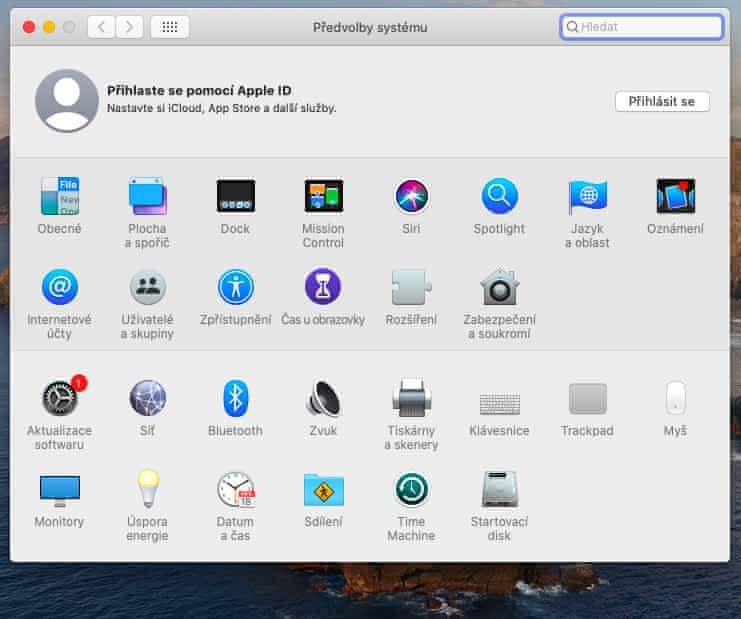Open Time Machine settings
The height and width of the screenshot is (619, 741).
pos(411,490)
